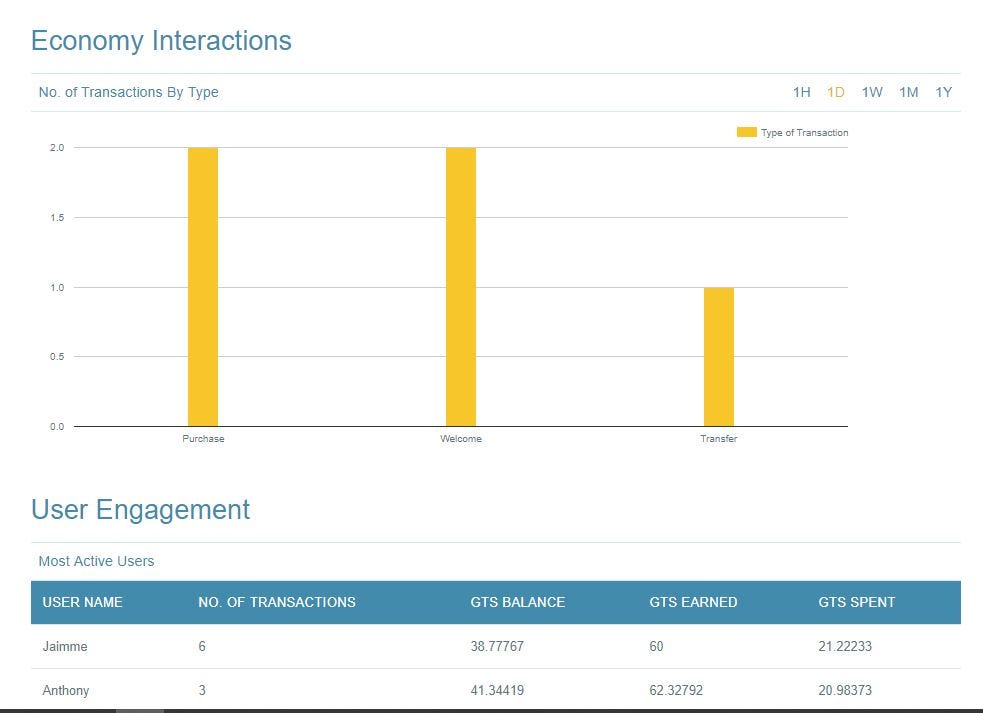Click the Welcome axis label

tap(460, 438)
